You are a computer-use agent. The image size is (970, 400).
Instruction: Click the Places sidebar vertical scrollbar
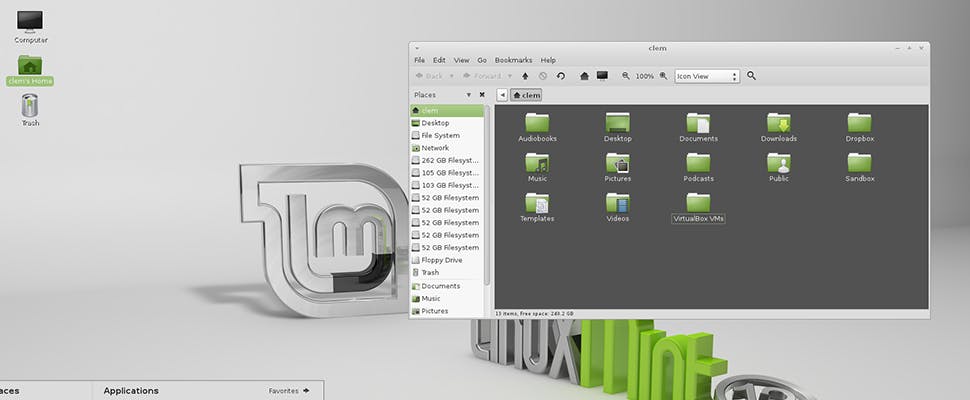pyautogui.click(x=487, y=195)
